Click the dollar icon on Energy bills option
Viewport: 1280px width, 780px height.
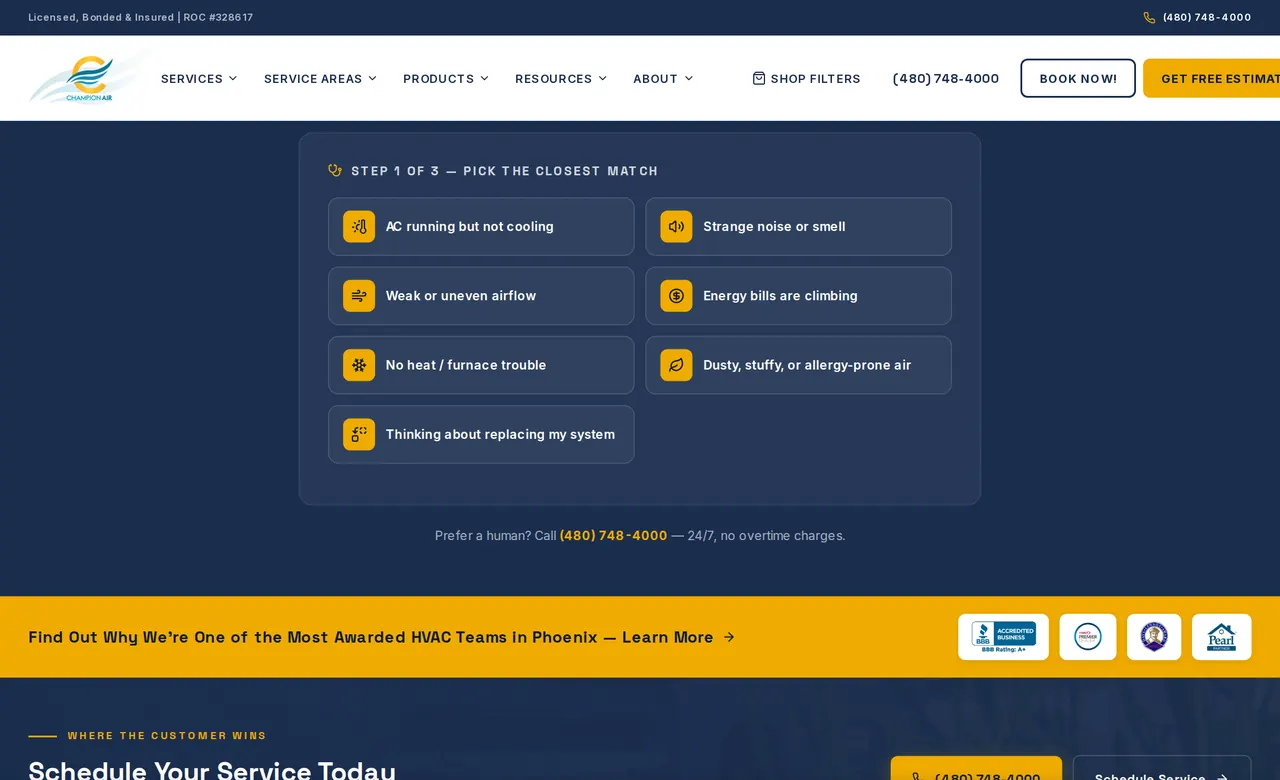(x=676, y=296)
